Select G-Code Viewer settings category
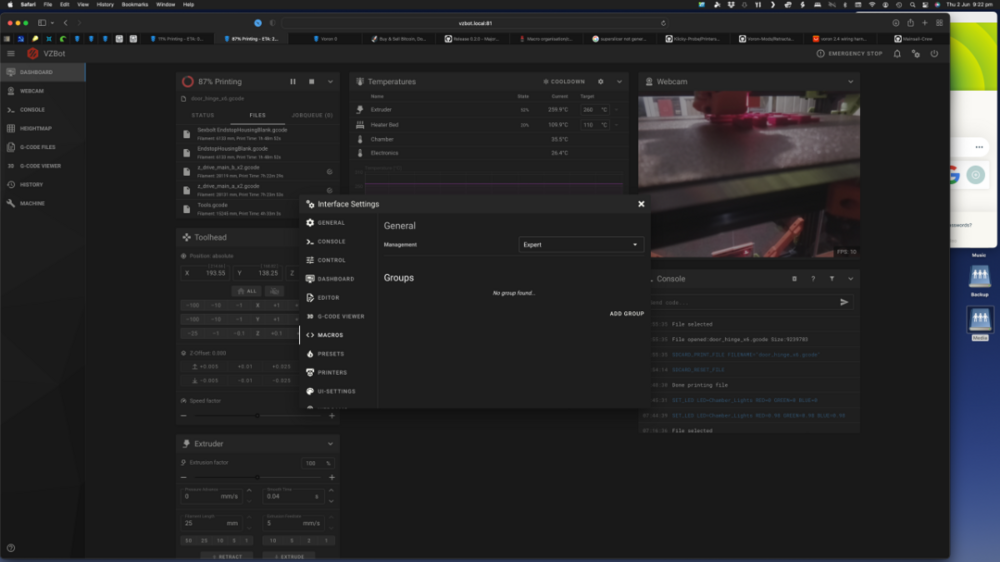The width and height of the screenshot is (1000, 562). click(338, 316)
